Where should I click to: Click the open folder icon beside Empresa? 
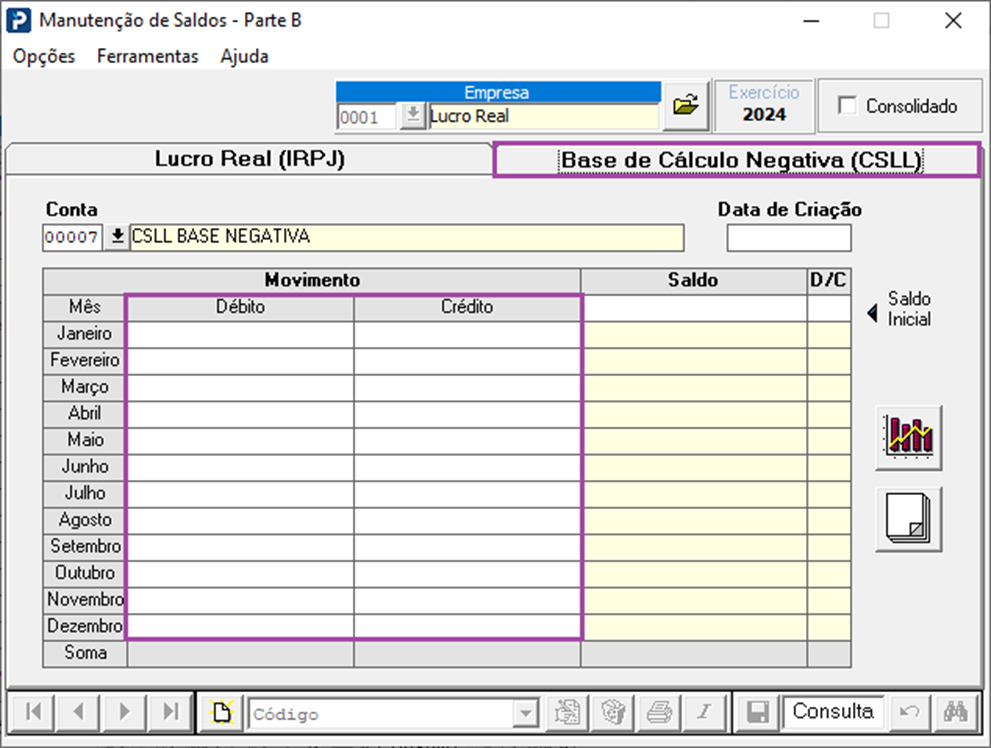686,106
